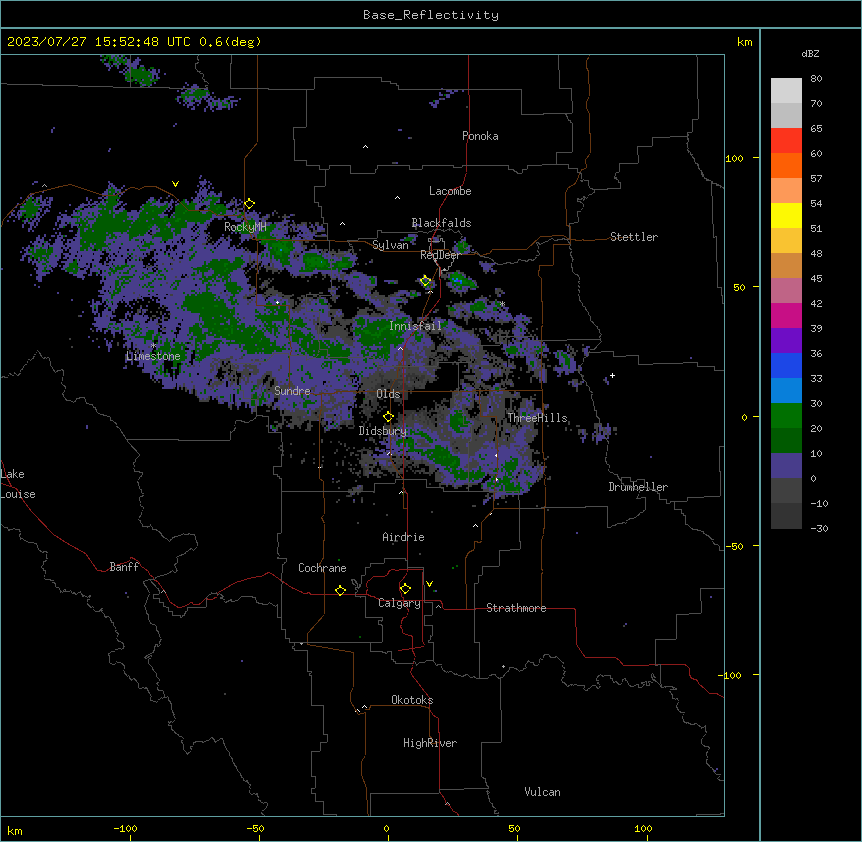This screenshot has width=862, height=842.
Task: Click the yellow V marker east of Calgary
Action: 429,584
